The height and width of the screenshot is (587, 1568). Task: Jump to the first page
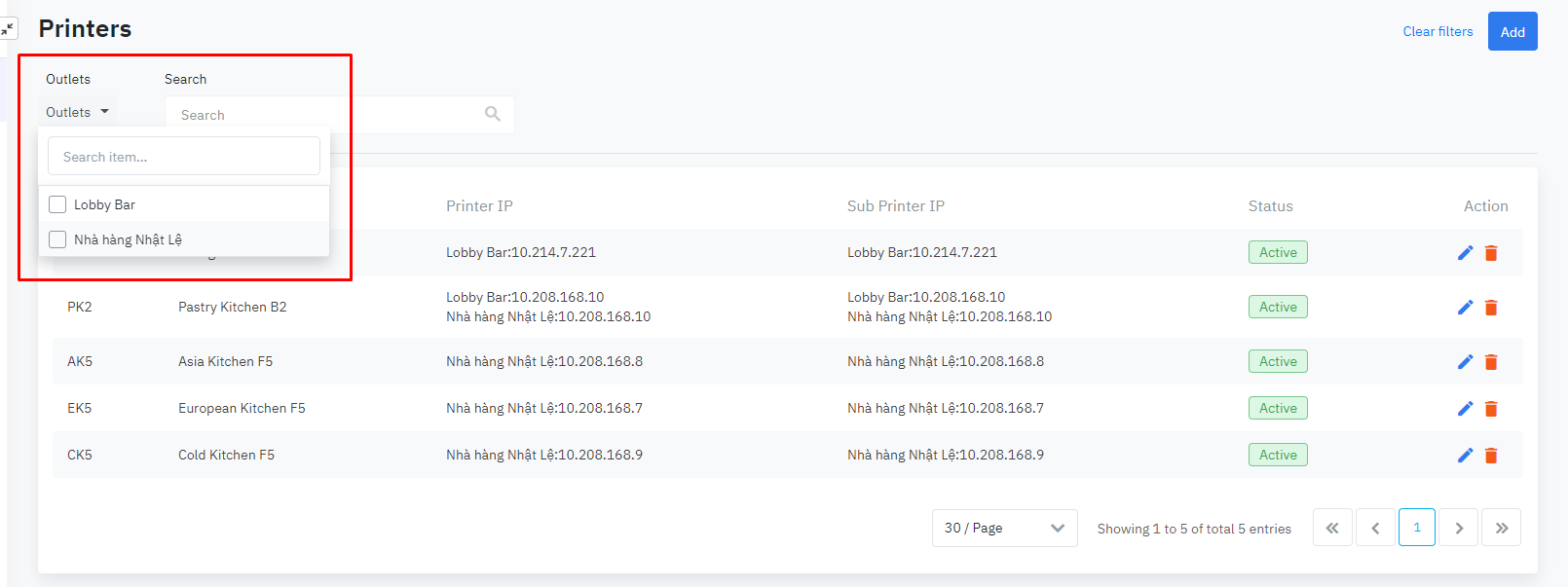coord(1332,528)
